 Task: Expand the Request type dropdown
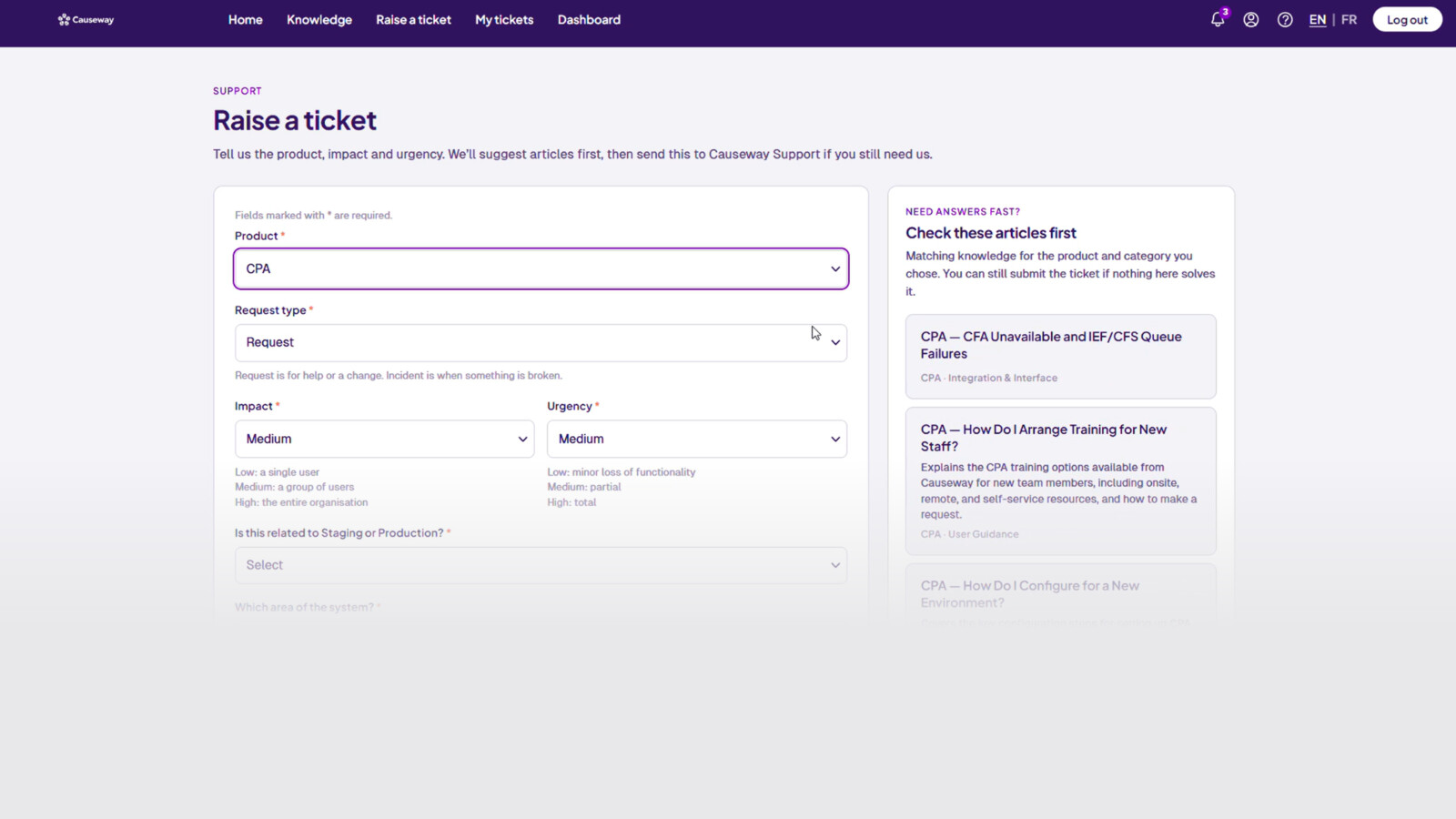541,342
